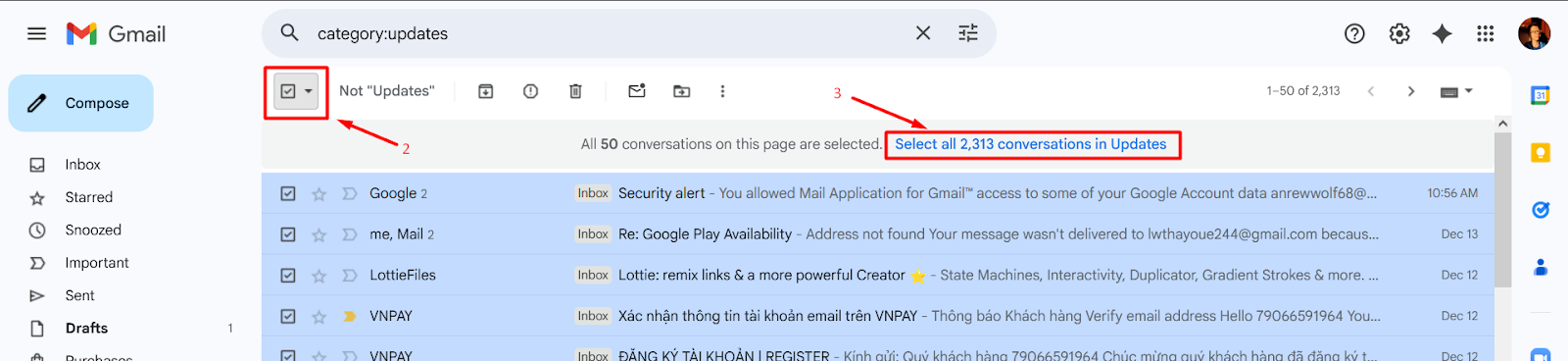
Task: Open the More options three-dot menu
Action: [722, 91]
